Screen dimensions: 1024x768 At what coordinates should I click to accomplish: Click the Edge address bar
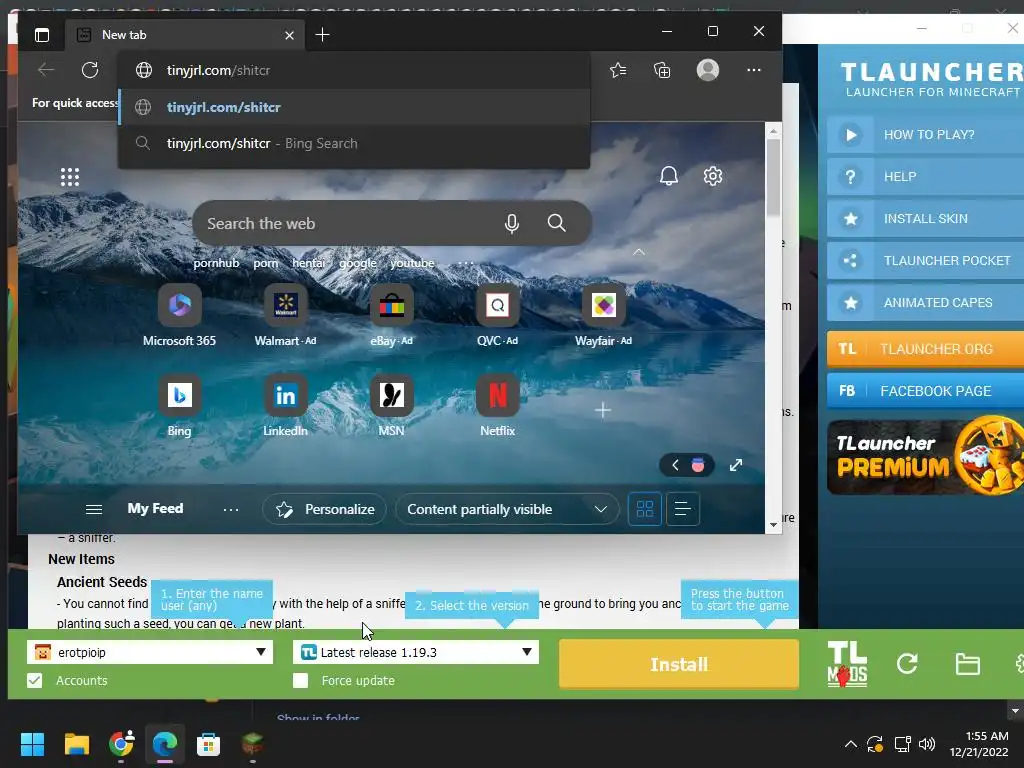point(355,70)
